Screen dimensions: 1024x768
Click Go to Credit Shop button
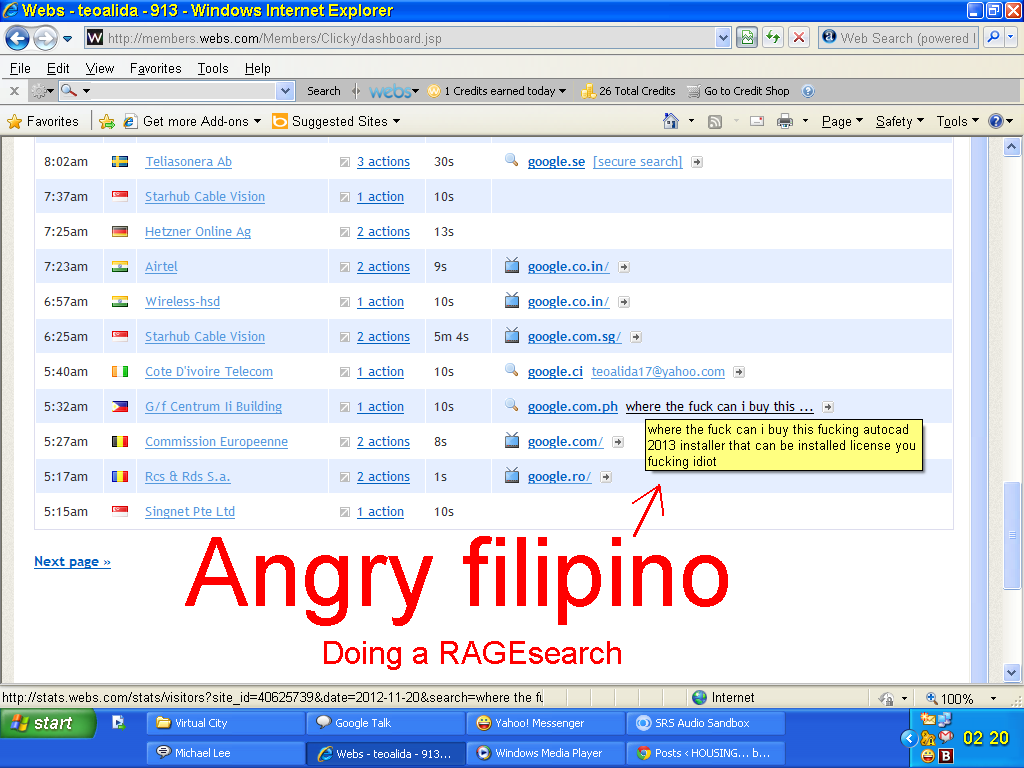pyautogui.click(x=739, y=91)
